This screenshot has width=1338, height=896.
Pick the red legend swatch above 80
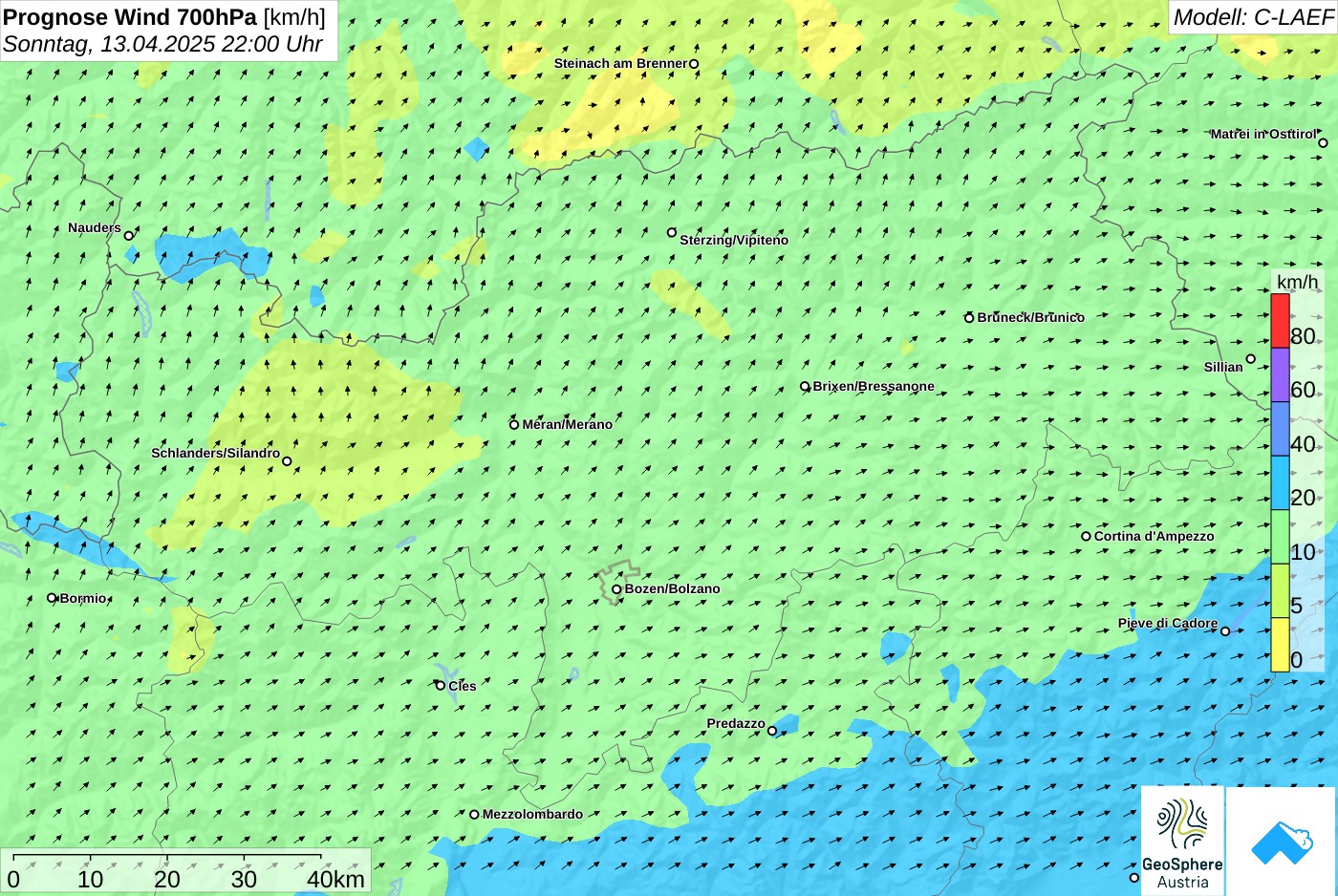tap(1280, 321)
